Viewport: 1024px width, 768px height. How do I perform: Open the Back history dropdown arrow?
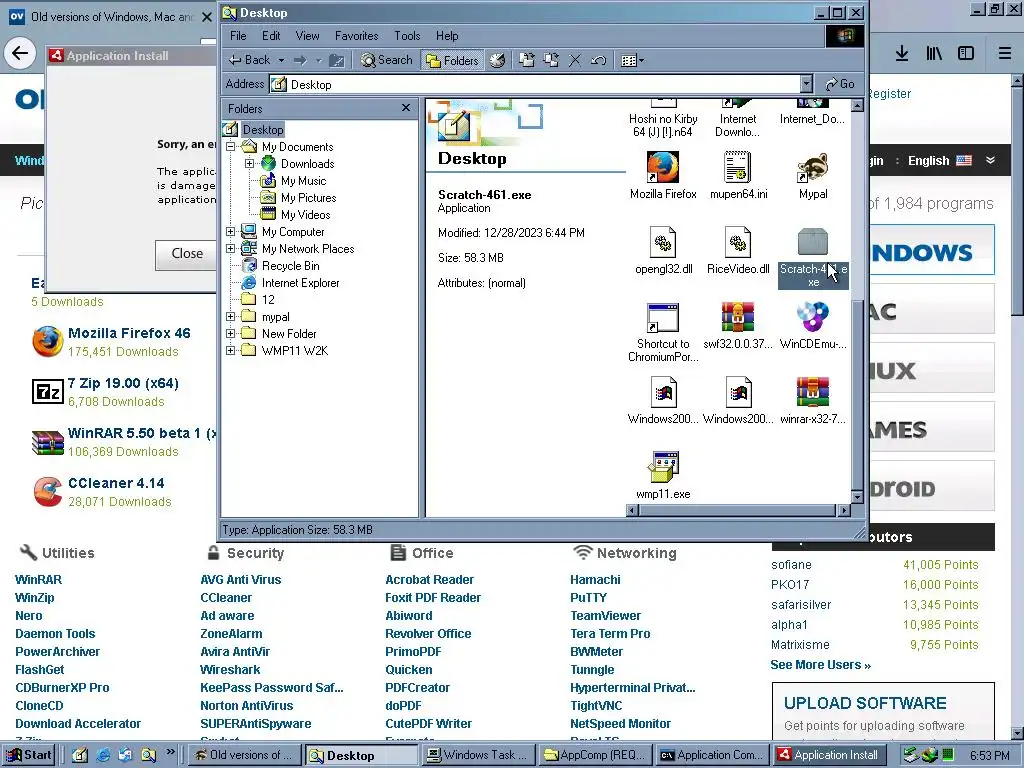[x=281, y=60]
